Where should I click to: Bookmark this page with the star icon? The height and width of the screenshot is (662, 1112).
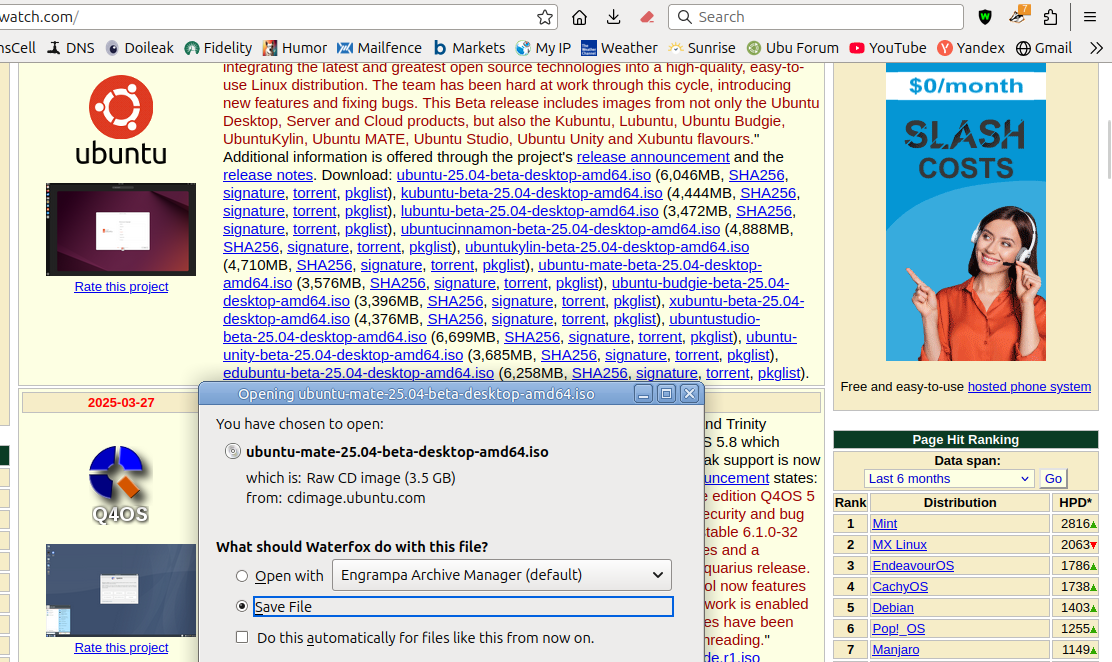pyautogui.click(x=545, y=17)
